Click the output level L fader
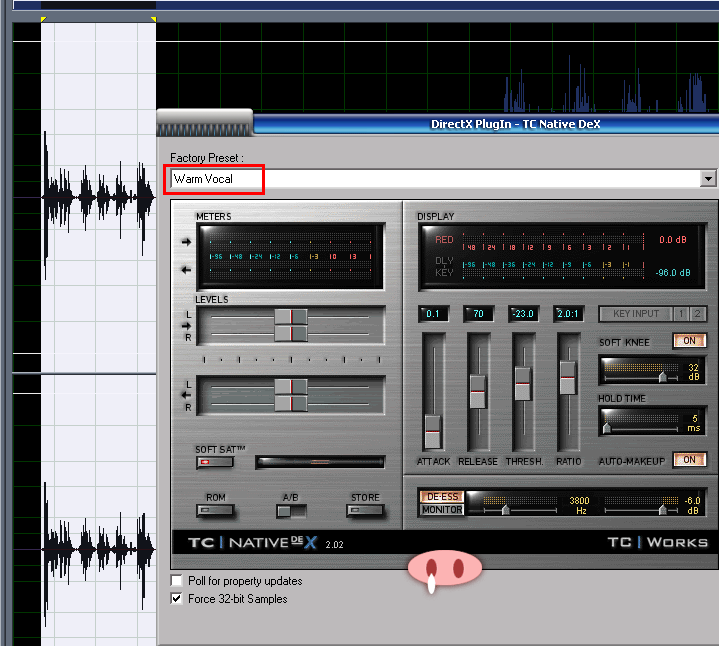 [x=291, y=387]
